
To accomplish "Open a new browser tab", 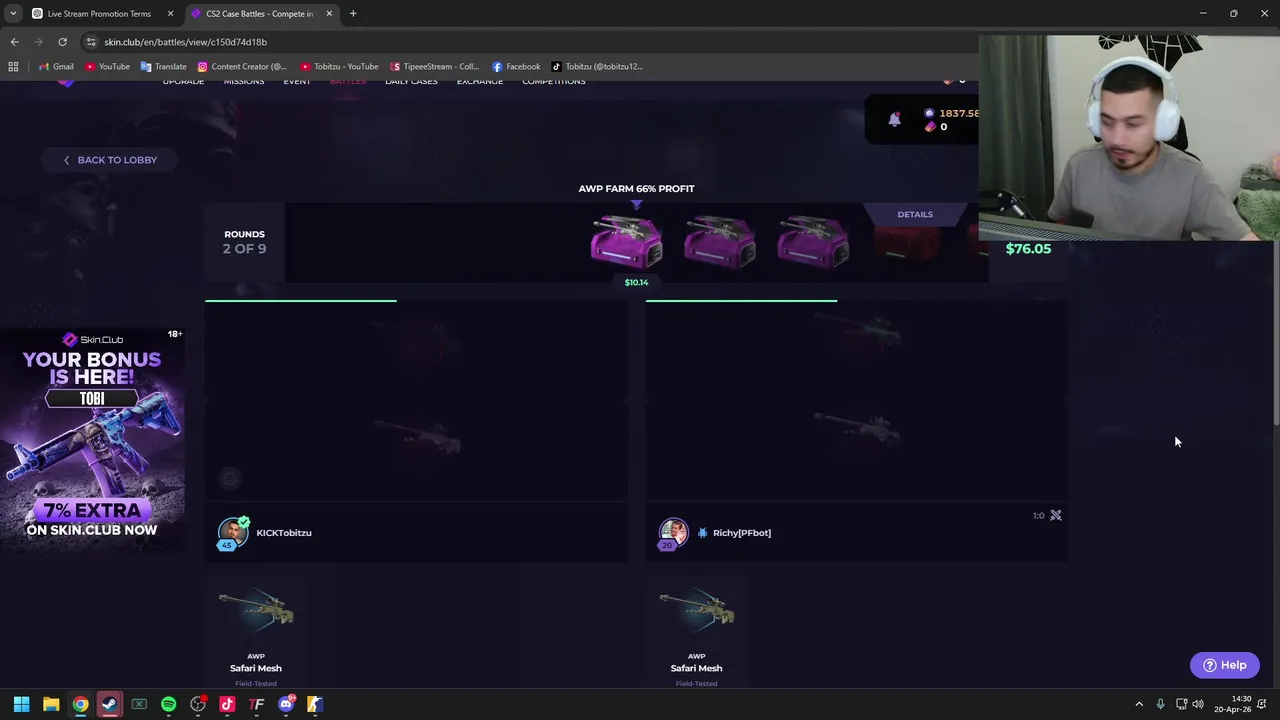I will [x=353, y=13].
